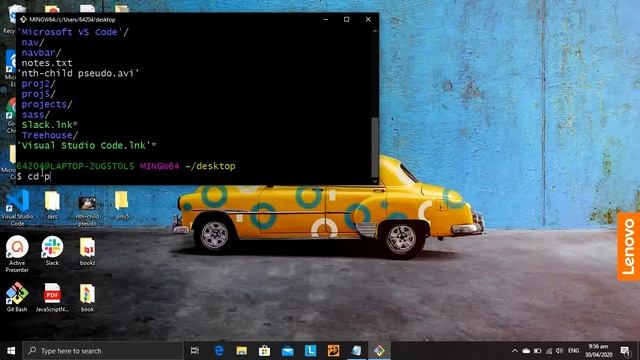
Task: Open Mail app from taskbar
Action: click(x=287, y=351)
